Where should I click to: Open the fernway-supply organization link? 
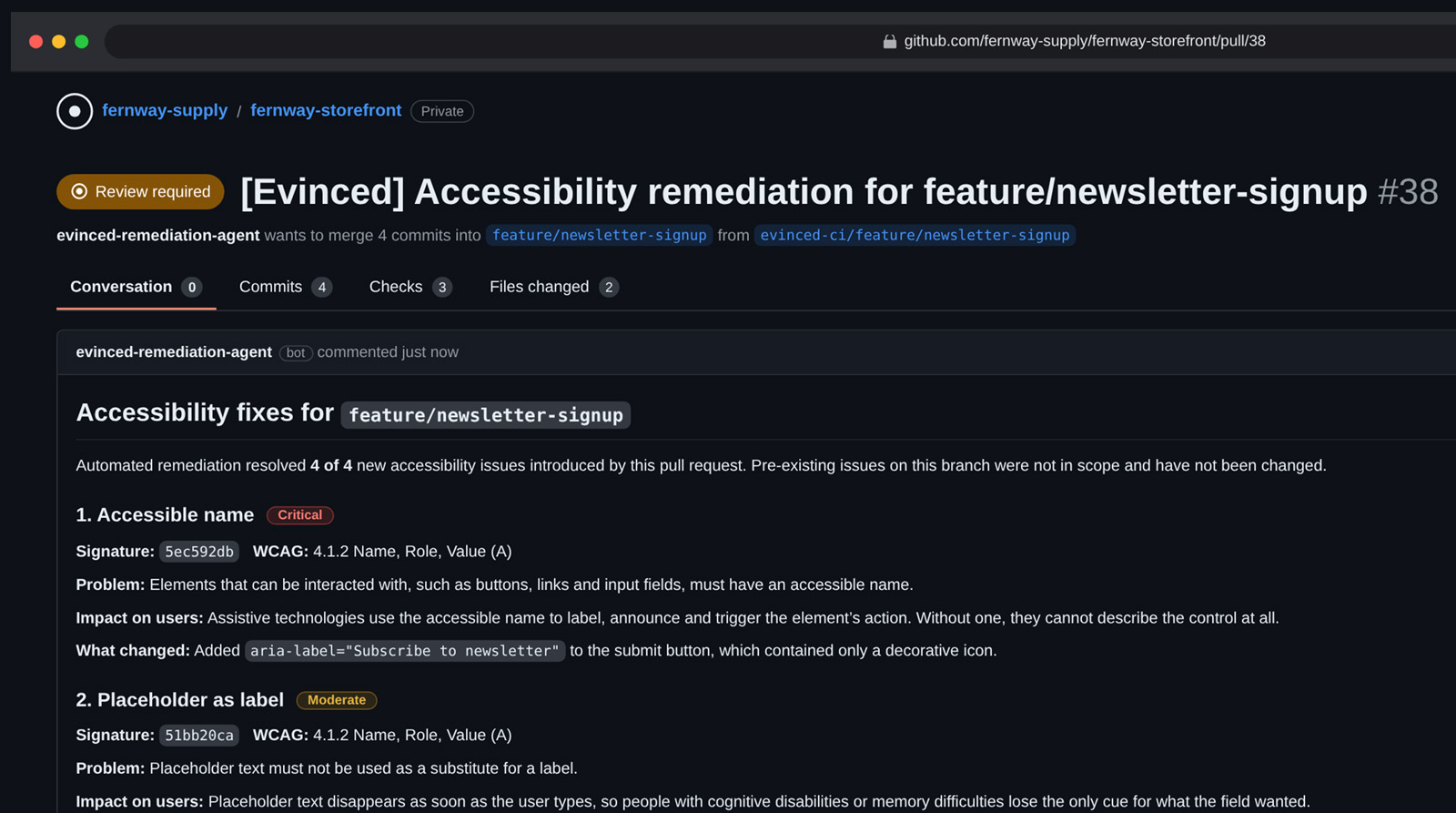click(x=165, y=110)
